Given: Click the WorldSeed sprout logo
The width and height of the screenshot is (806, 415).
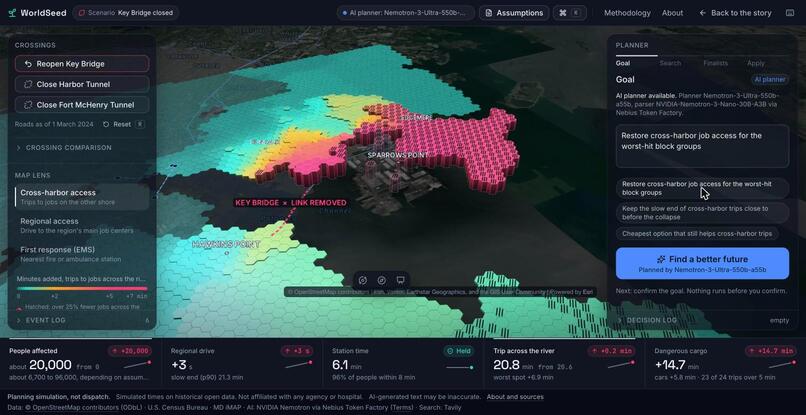Looking at the screenshot, I should pyautogui.click(x=12, y=13).
